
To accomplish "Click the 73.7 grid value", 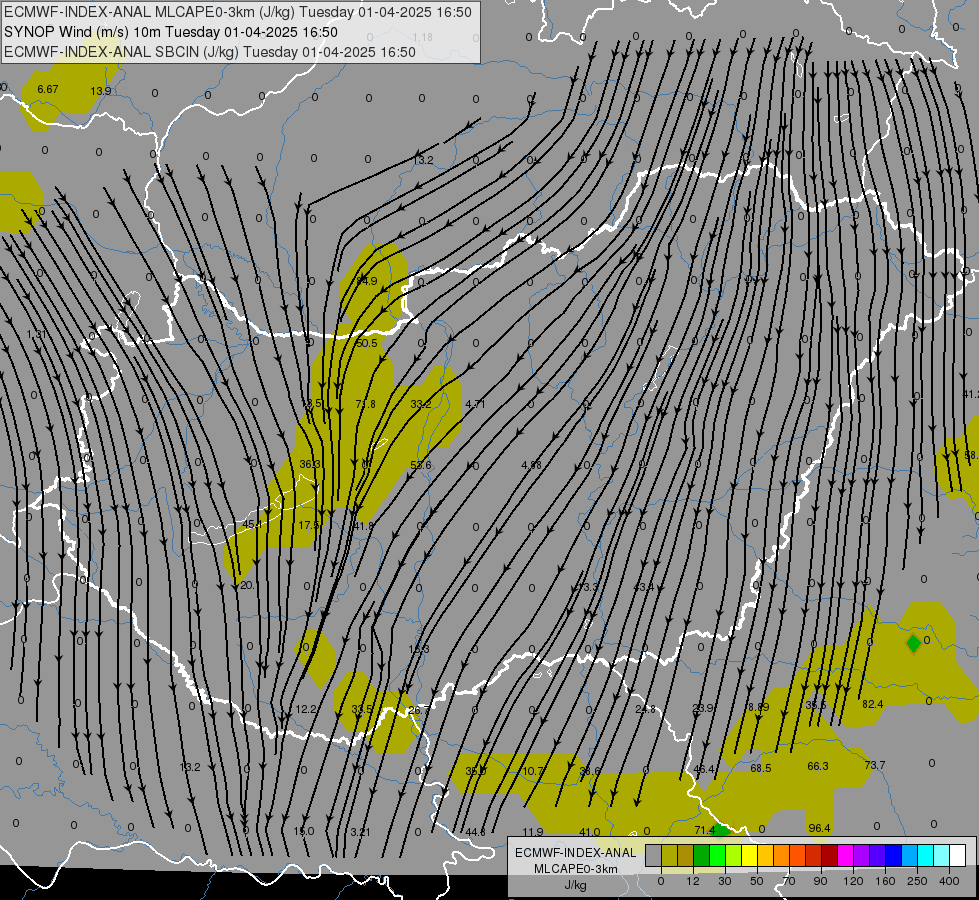I will [875, 765].
